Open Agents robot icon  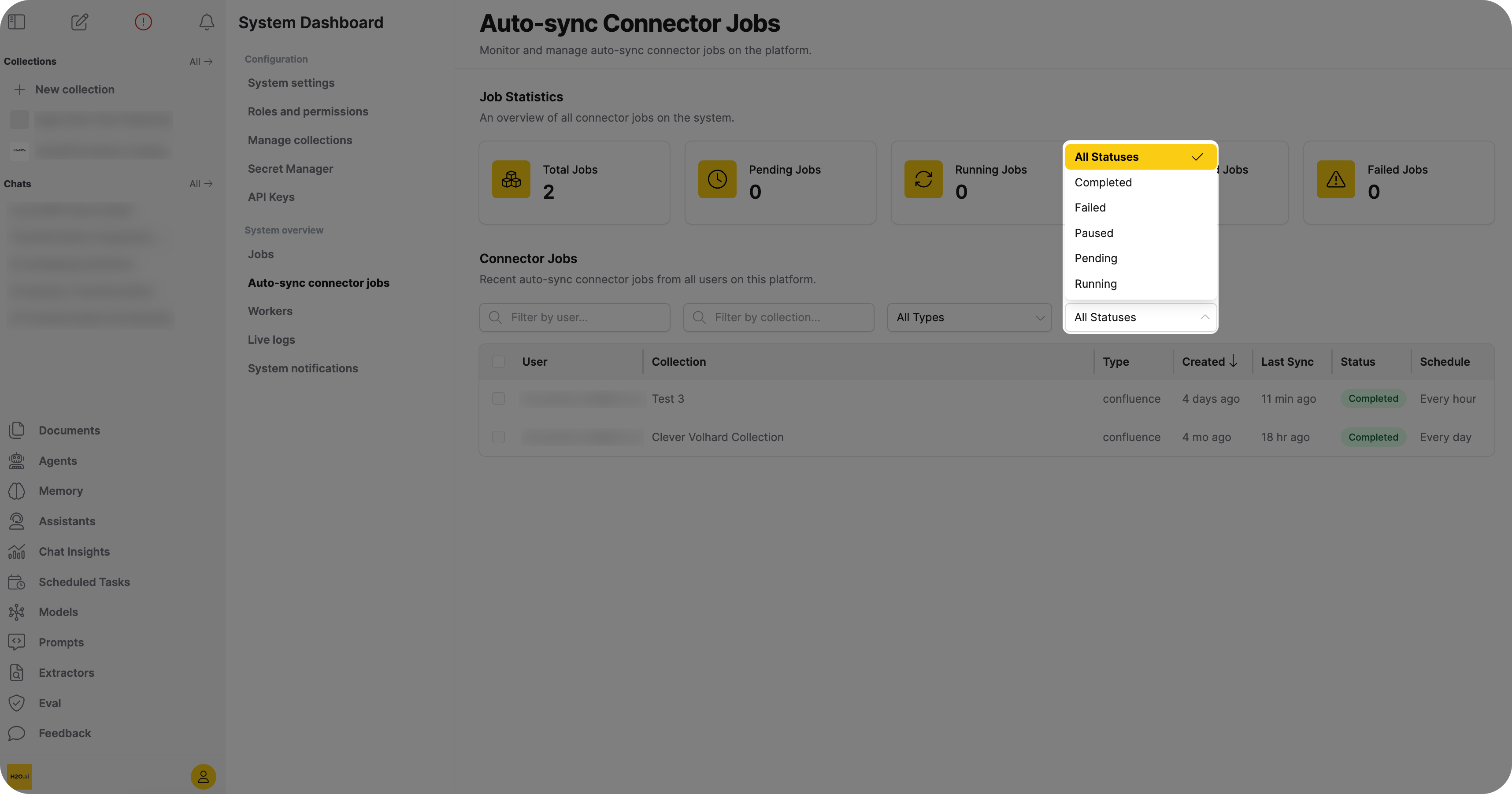pyautogui.click(x=16, y=461)
